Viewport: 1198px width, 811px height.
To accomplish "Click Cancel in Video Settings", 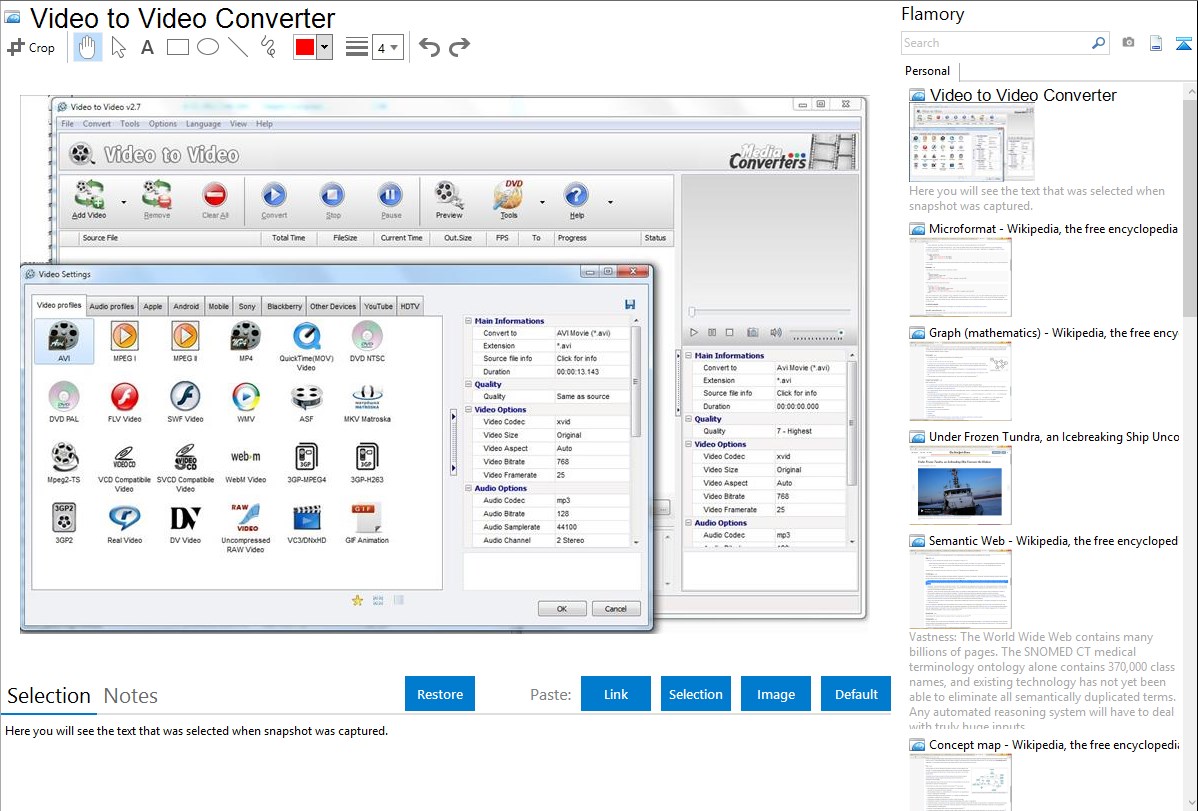I will point(616,609).
